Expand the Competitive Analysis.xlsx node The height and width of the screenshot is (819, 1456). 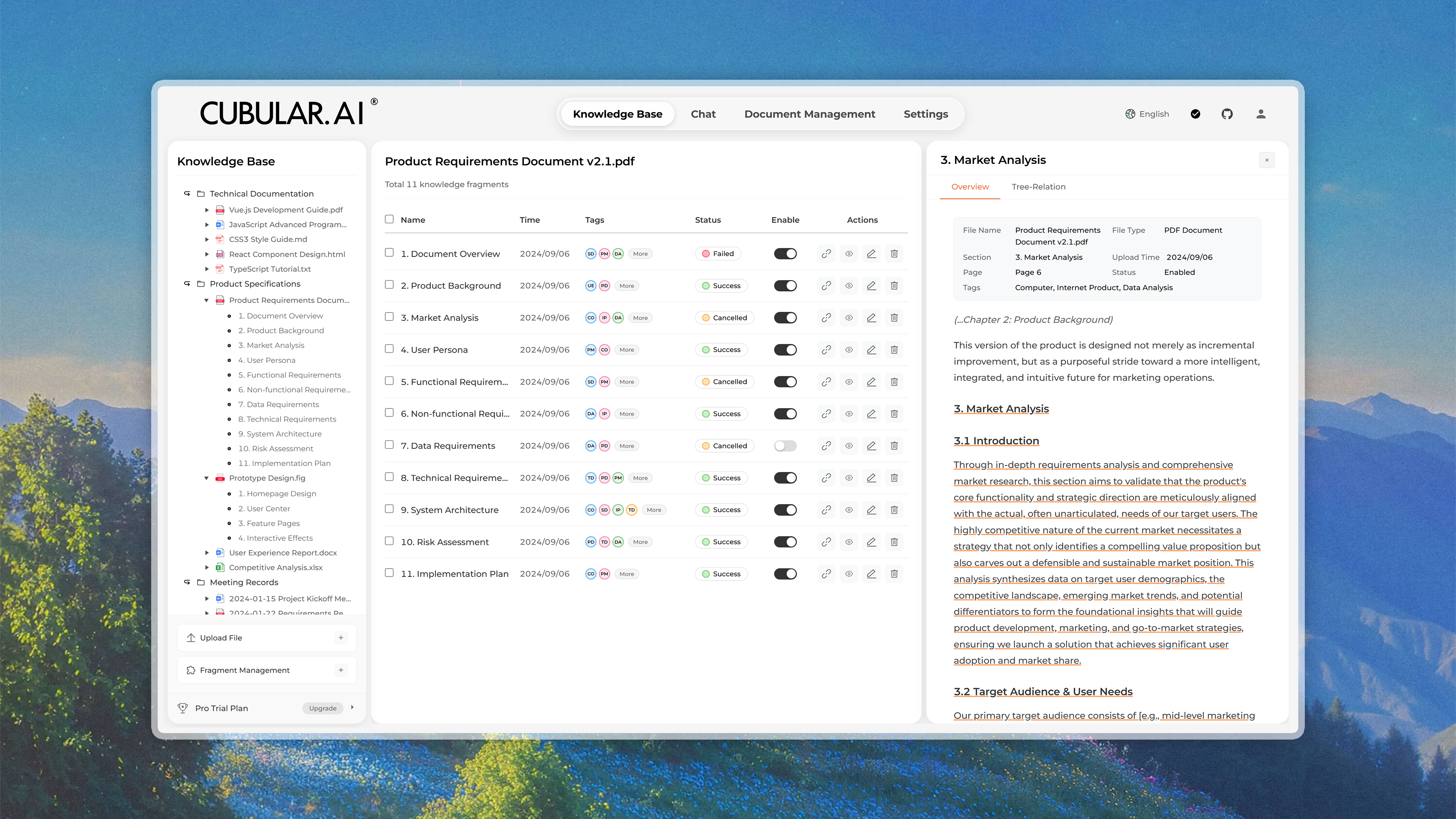207,567
